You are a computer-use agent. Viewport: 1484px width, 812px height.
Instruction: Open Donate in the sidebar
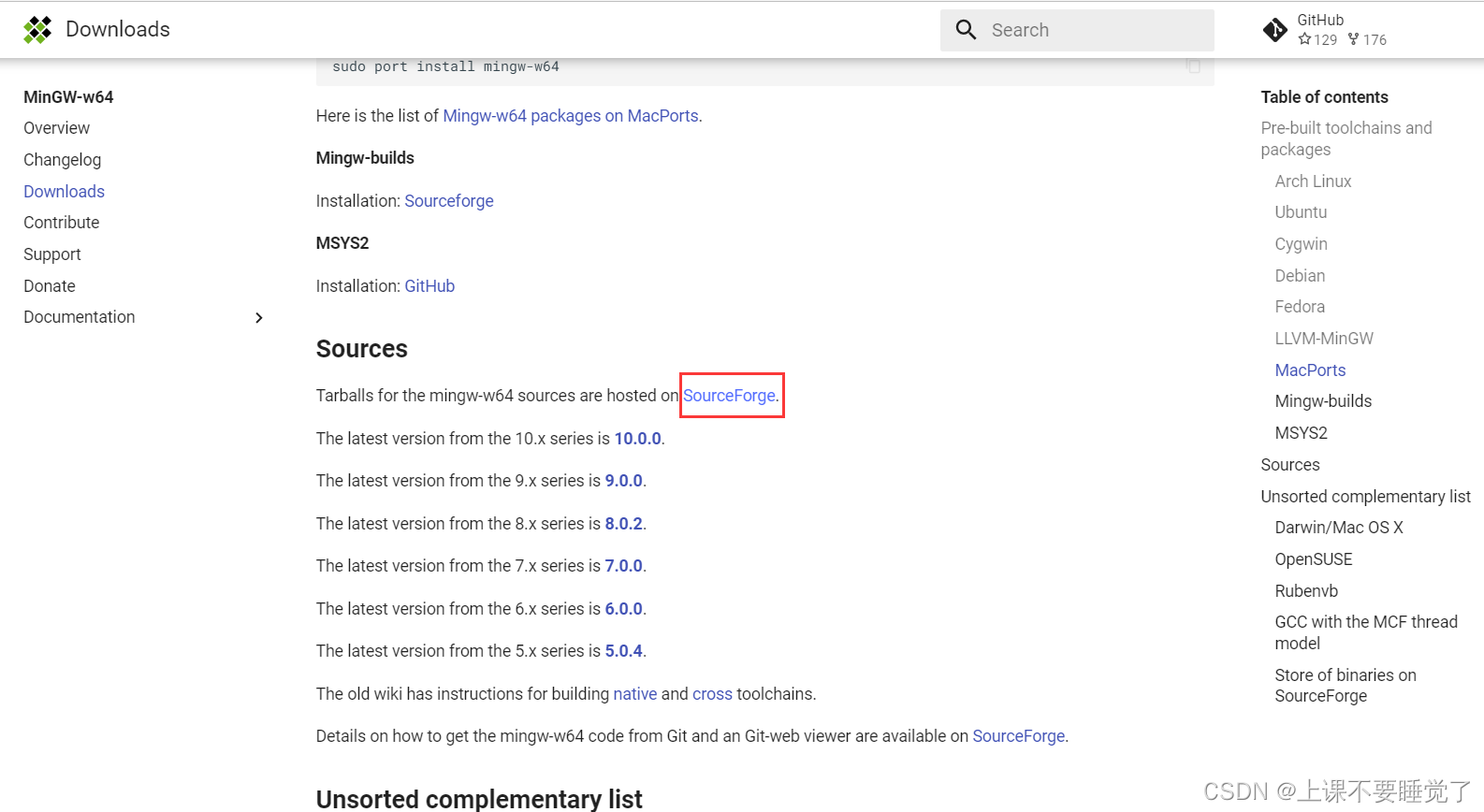[50, 286]
